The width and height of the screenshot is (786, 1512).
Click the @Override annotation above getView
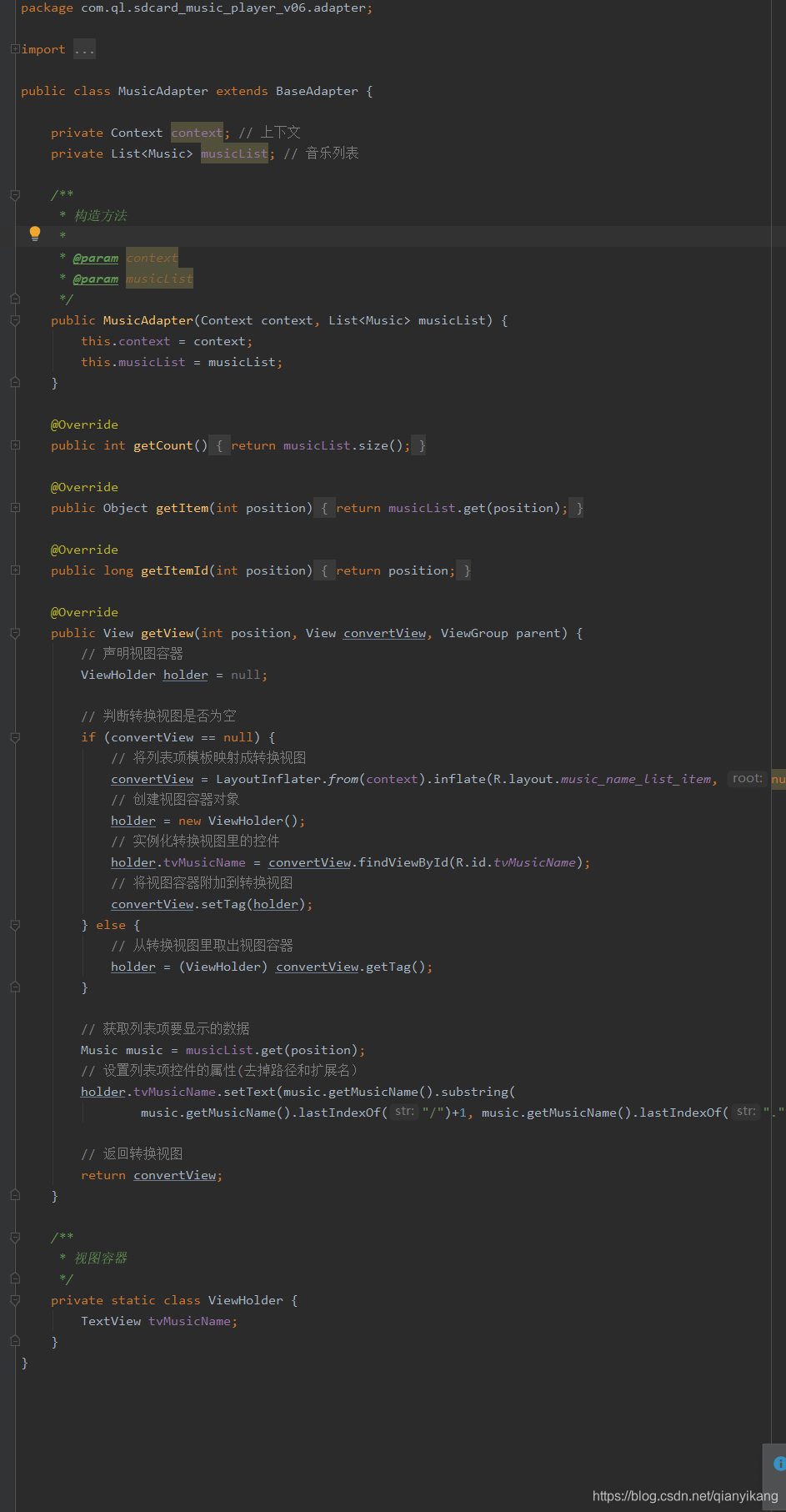coord(84,612)
